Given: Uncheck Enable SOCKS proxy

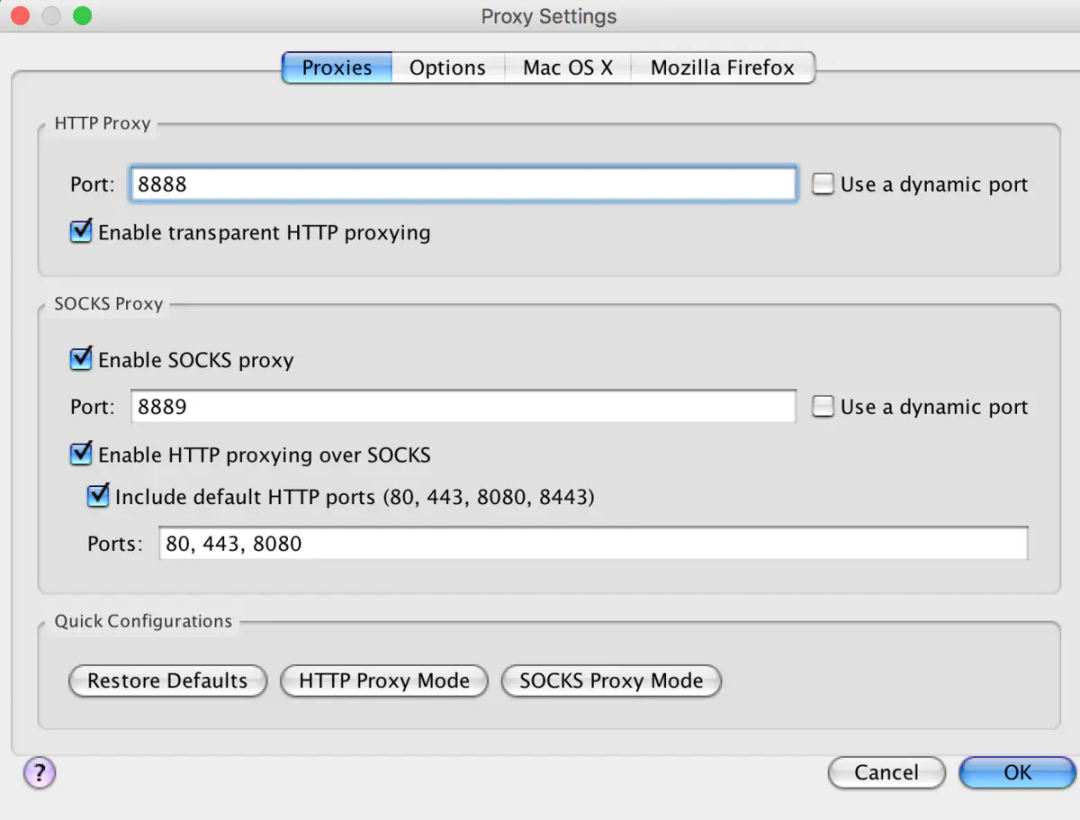Looking at the screenshot, I should 81,359.
